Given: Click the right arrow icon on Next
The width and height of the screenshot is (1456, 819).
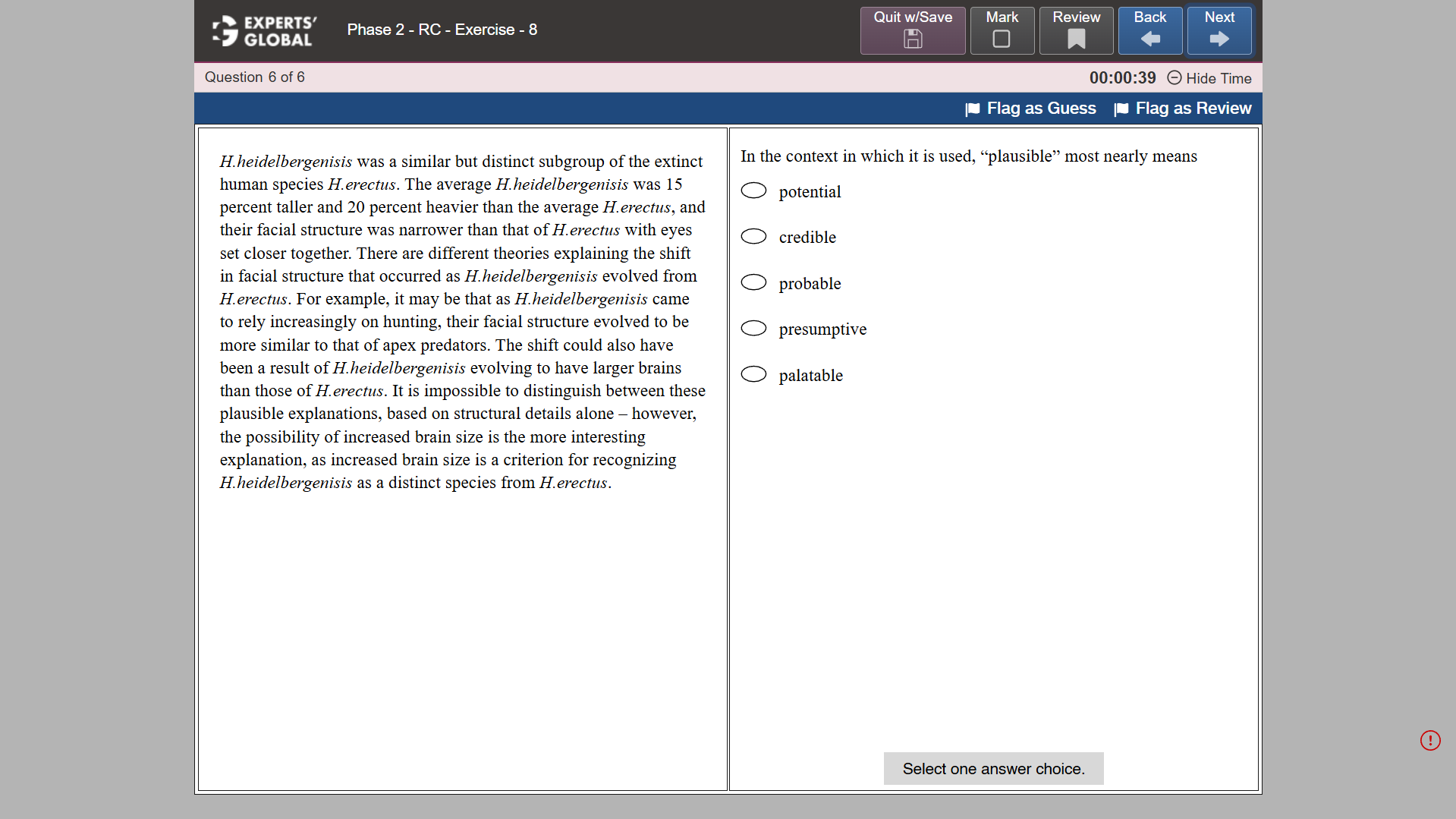Looking at the screenshot, I should (x=1219, y=38).
